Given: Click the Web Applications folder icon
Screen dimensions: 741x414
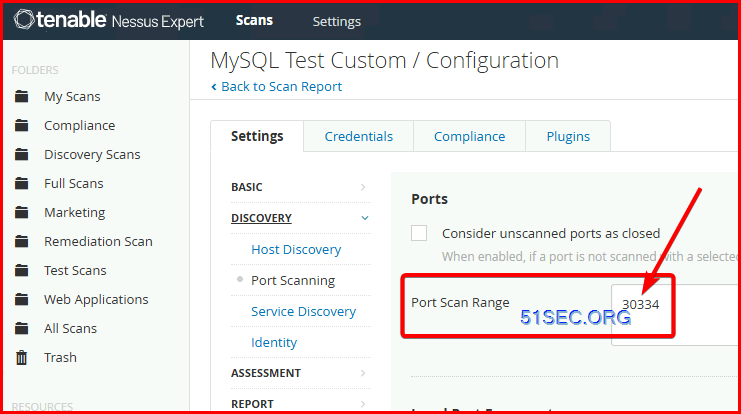Looking at the screenshot, I should 21,300.
